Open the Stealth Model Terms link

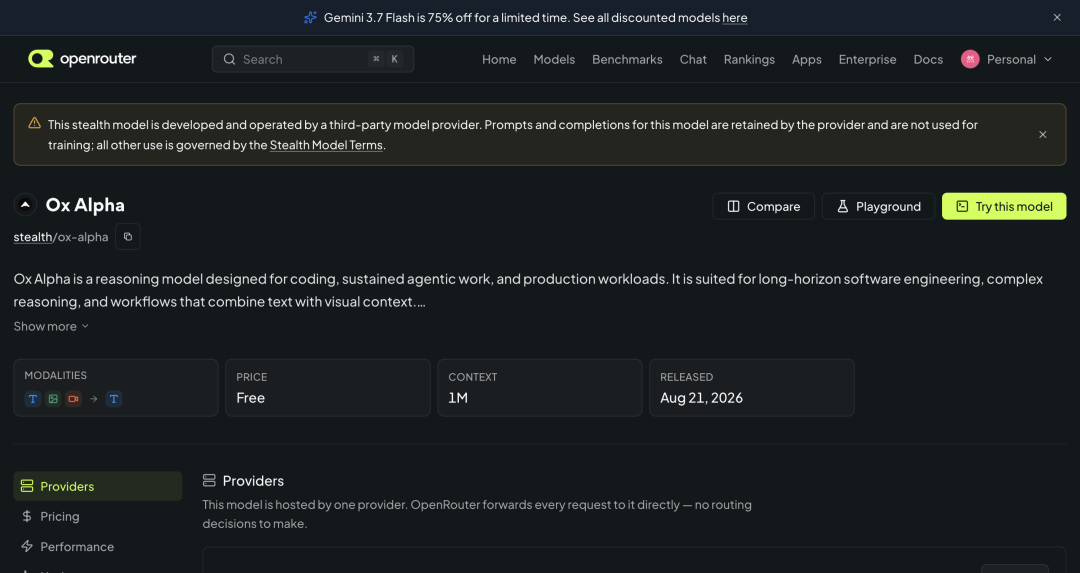326,145
